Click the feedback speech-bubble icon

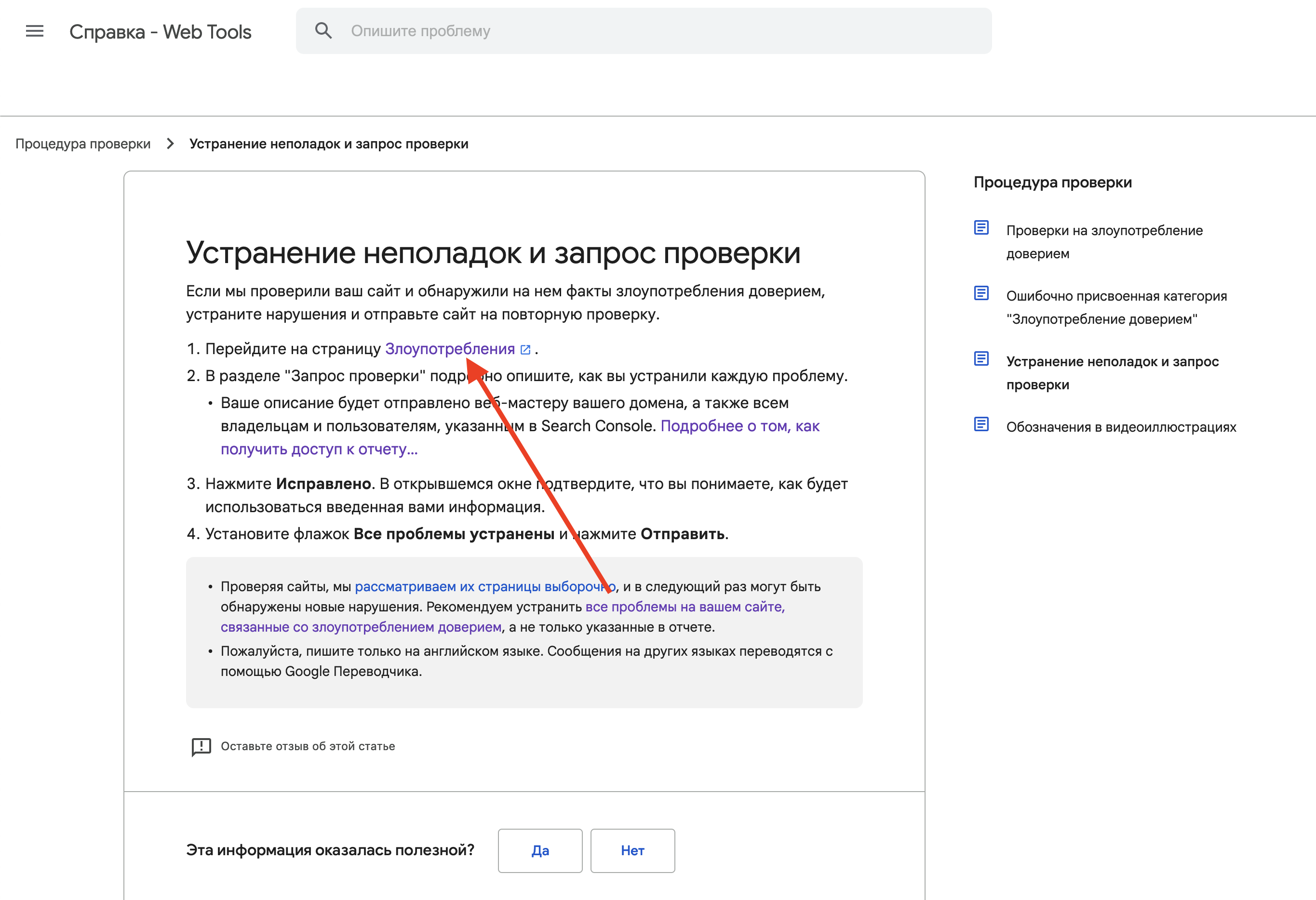coord(201,747)
